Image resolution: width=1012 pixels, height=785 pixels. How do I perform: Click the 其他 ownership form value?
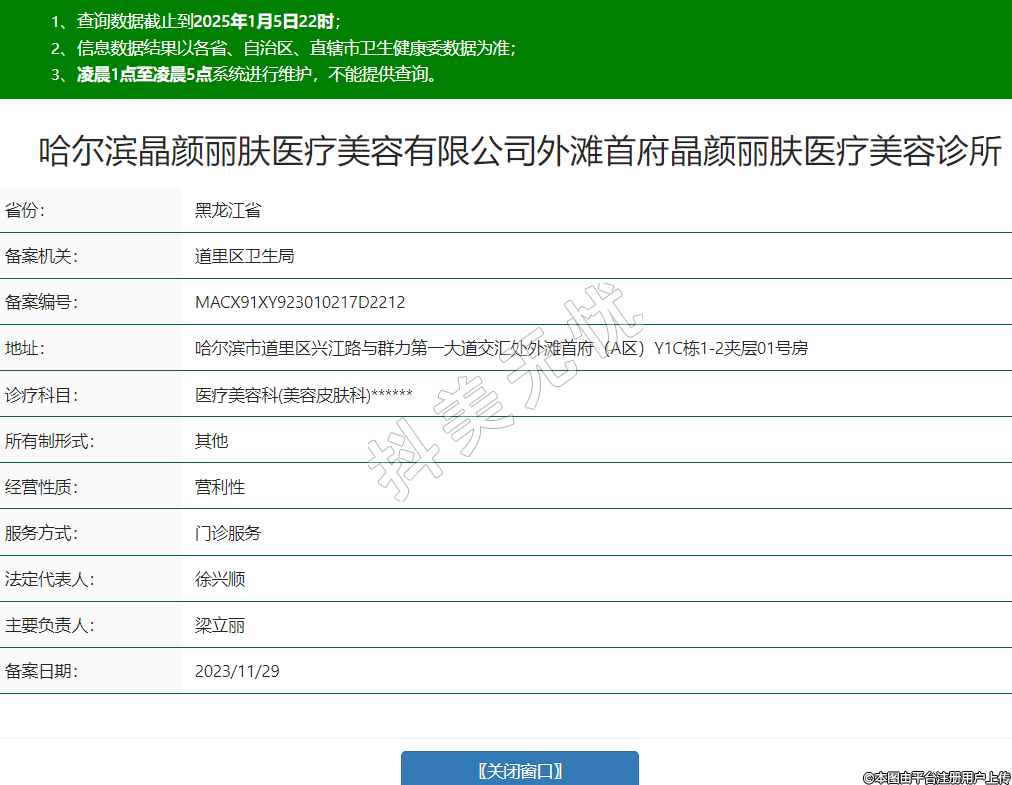211,441
